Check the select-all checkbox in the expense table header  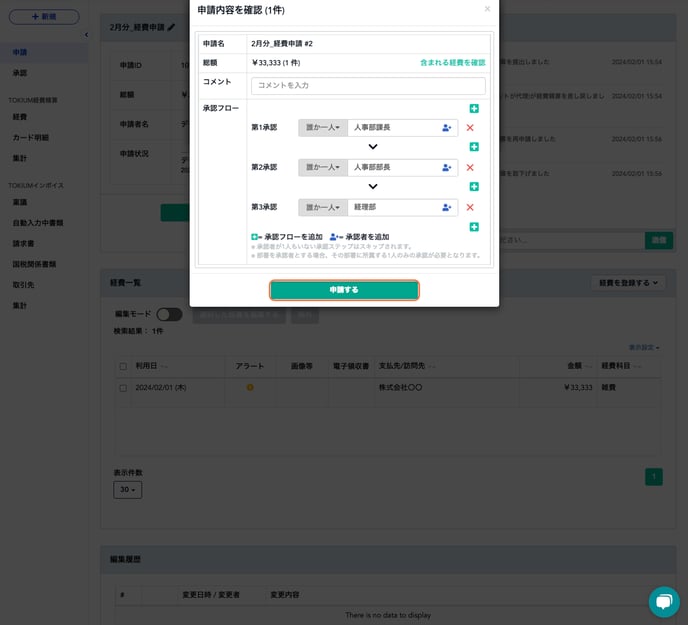point(123,366)
